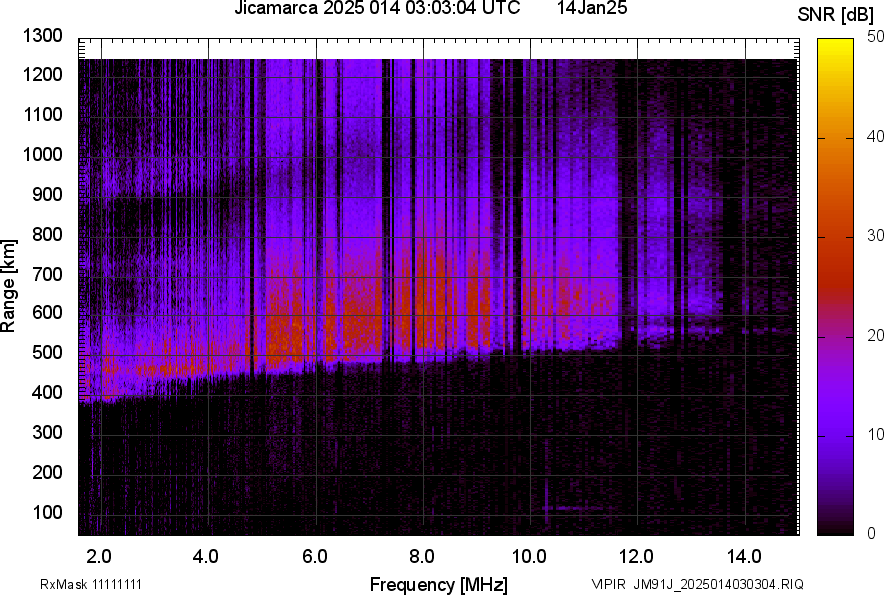Click the range tick label '1300'
This screenshot has height=595, width=884.
42,36
